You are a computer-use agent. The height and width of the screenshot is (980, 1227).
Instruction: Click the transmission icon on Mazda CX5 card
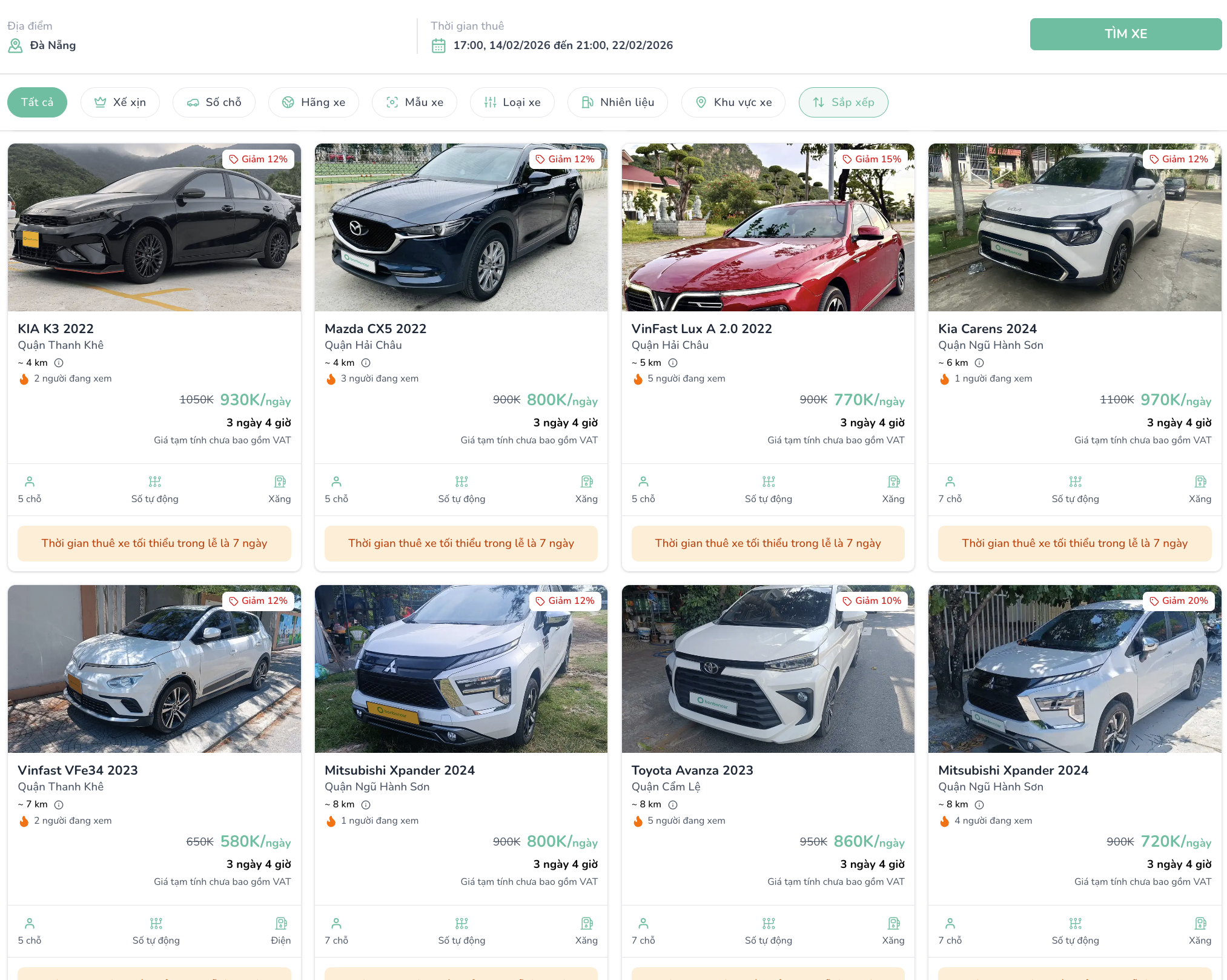pyautogui.click(x=461, y=482)
